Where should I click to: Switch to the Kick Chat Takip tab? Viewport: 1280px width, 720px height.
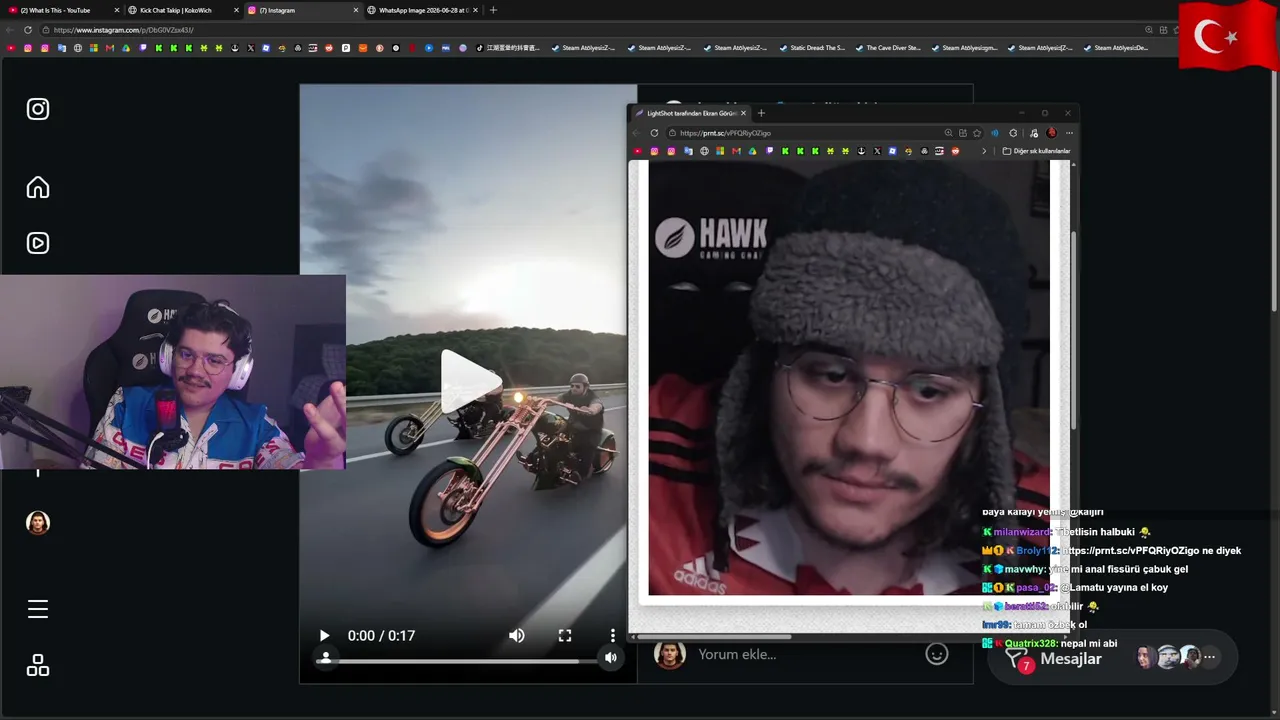point(182,10)
